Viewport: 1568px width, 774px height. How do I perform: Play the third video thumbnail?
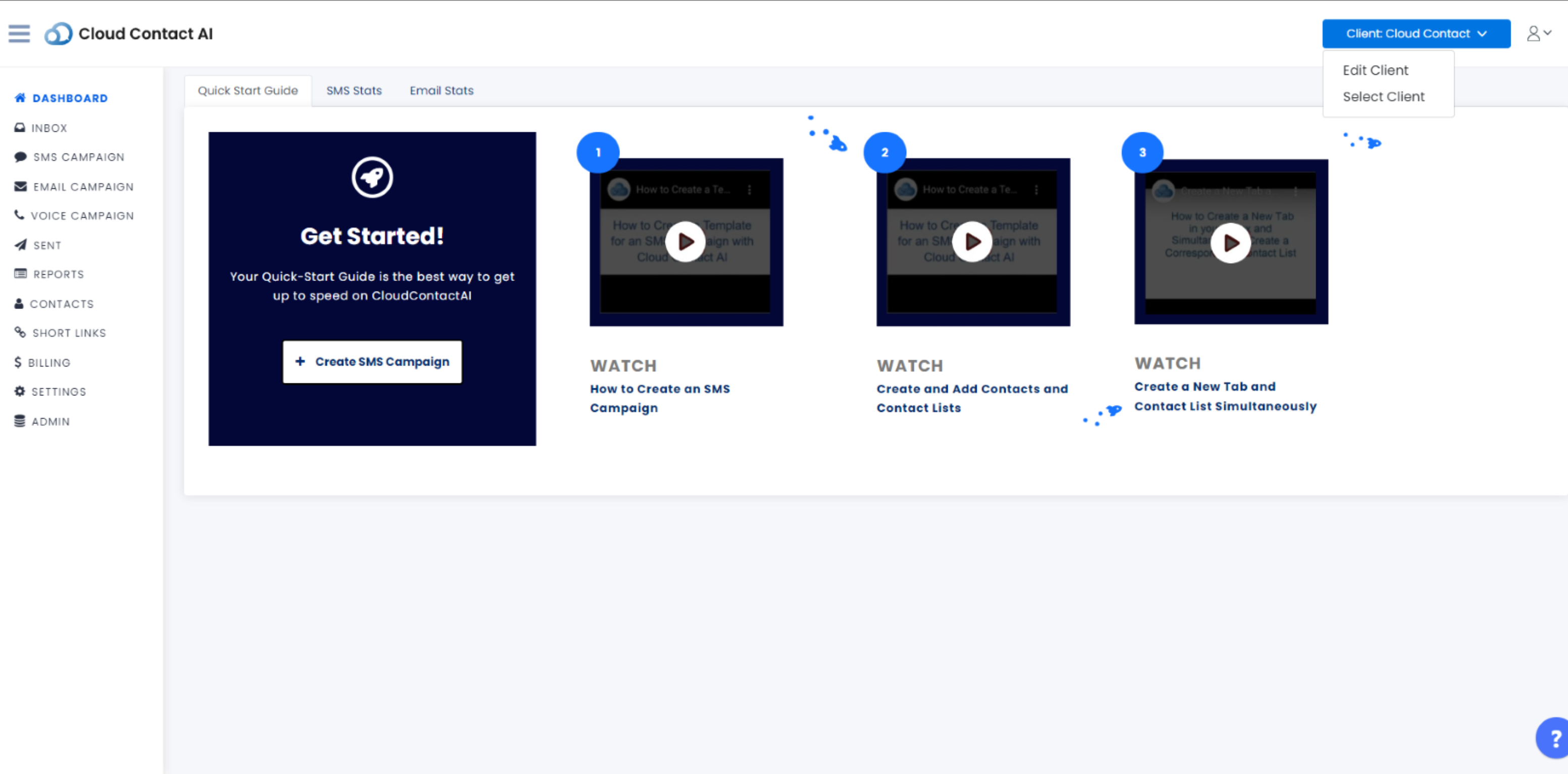click(x=1230, y=243)
